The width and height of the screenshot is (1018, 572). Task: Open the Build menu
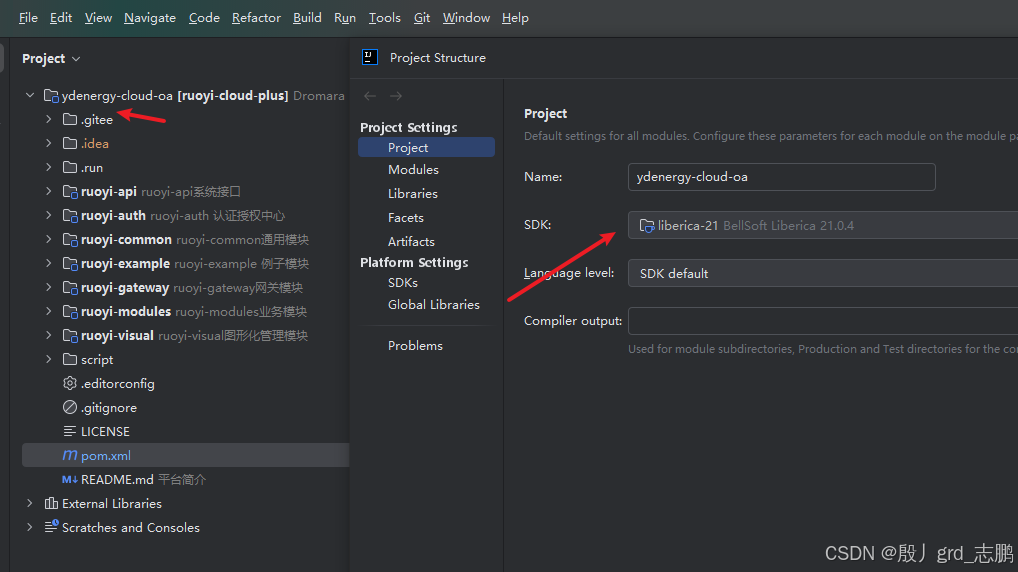[307, 18]
